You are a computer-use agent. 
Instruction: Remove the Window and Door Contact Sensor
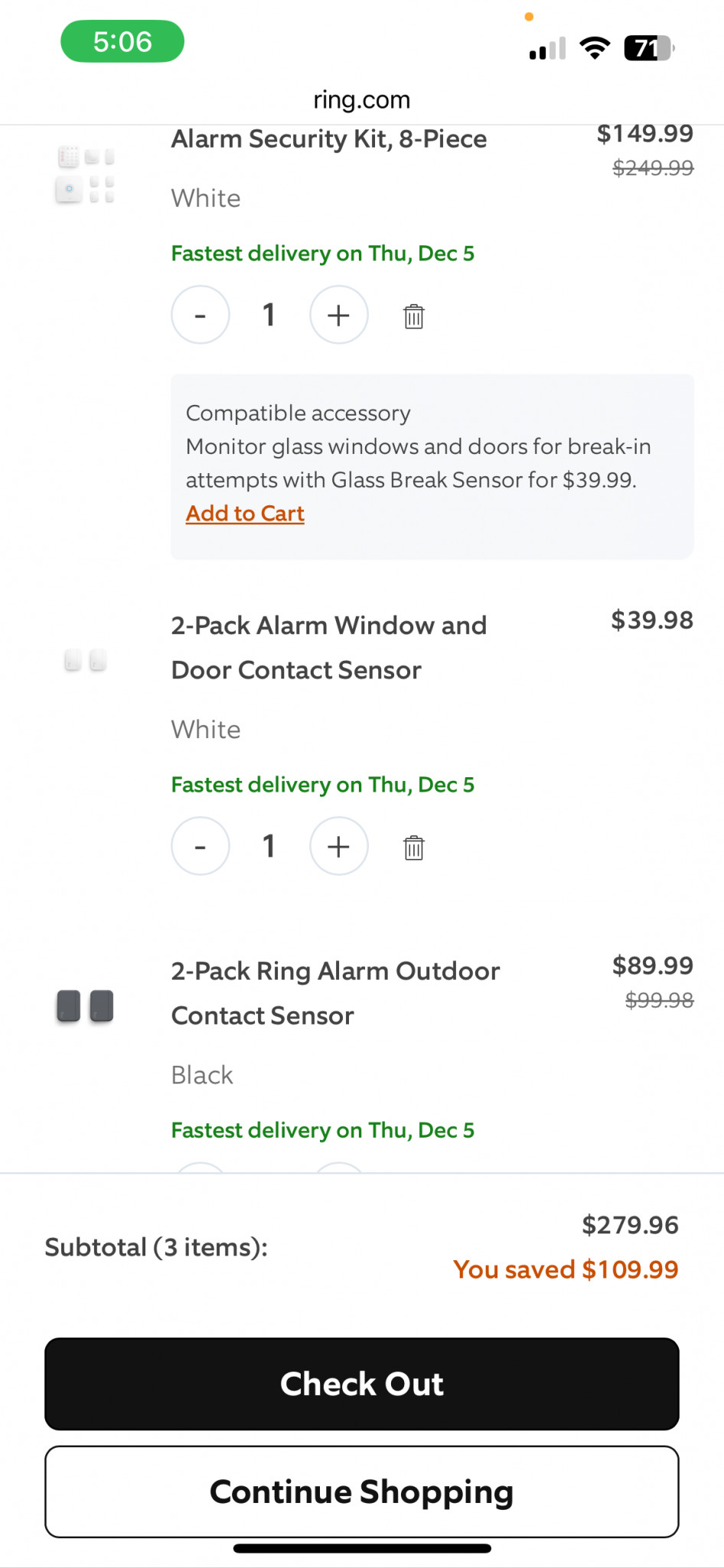413,847
